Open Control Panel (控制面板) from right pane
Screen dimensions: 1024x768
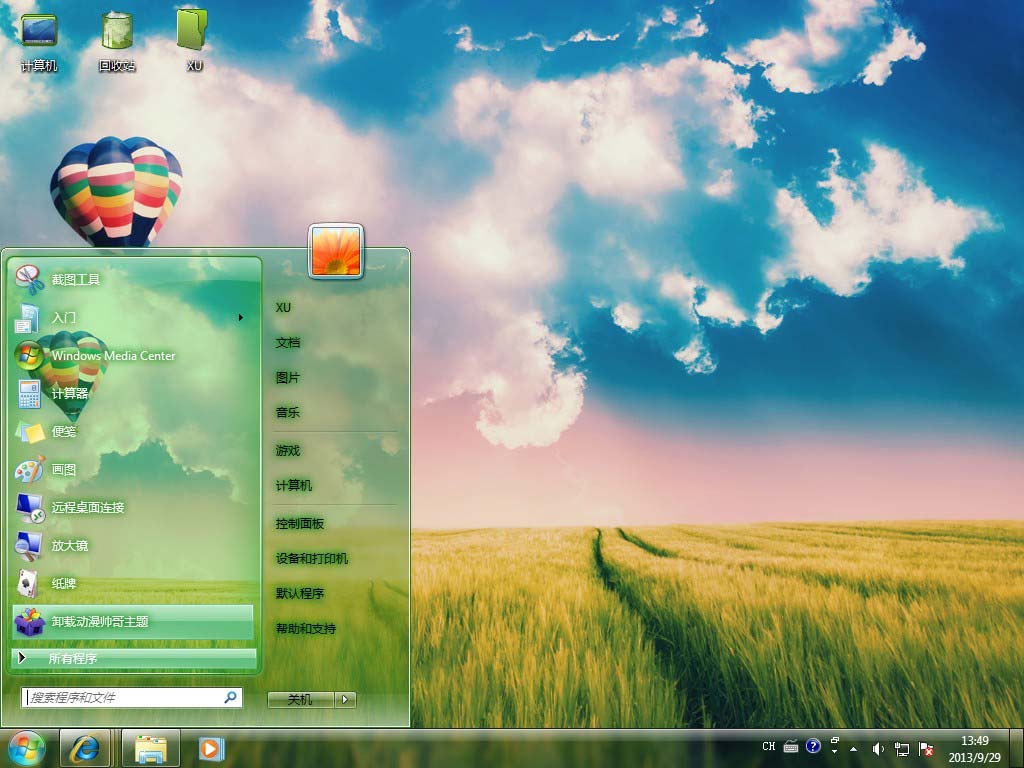pos(300,524)
